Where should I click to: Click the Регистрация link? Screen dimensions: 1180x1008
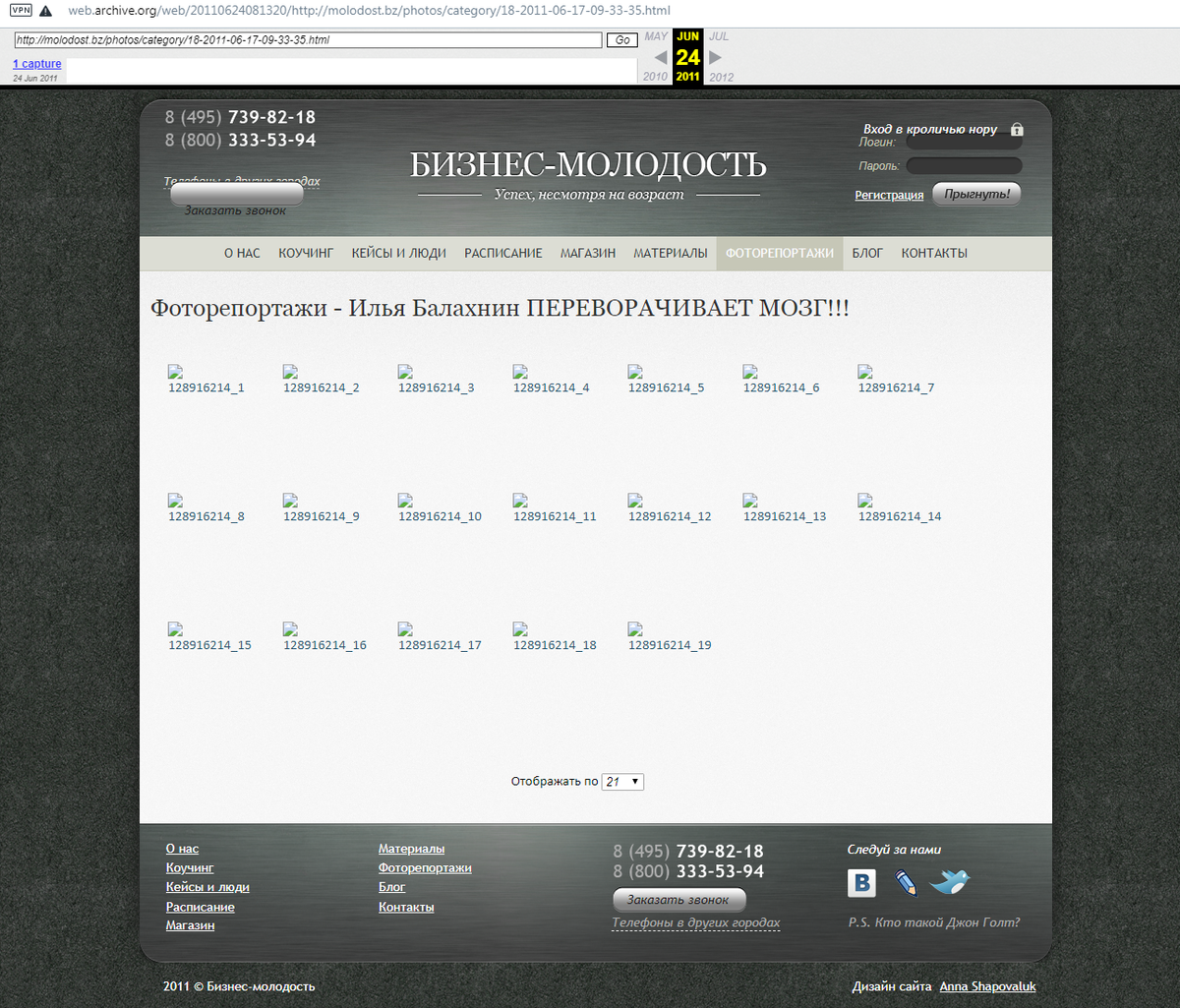(889, 196)
